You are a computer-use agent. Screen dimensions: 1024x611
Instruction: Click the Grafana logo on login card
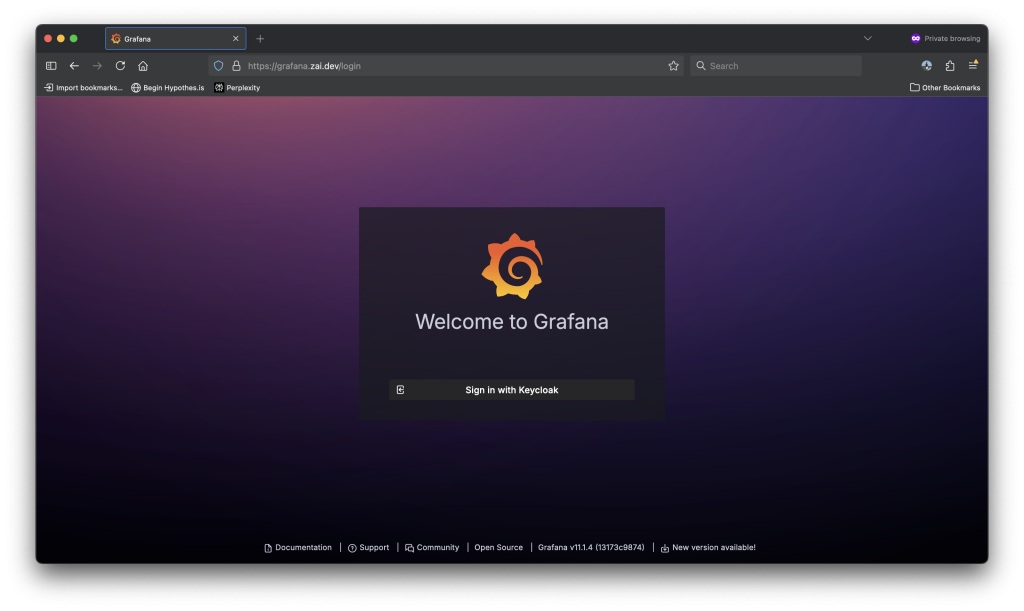(512, 266)
